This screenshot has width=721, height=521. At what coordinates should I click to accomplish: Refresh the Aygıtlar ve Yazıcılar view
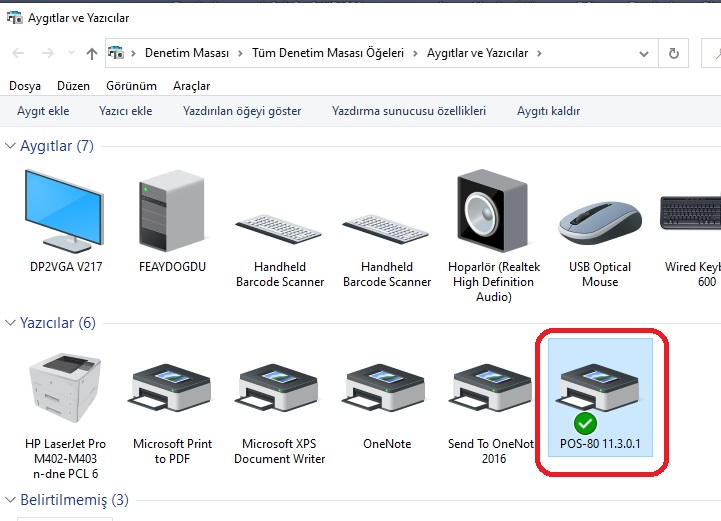tap(674, 53)
